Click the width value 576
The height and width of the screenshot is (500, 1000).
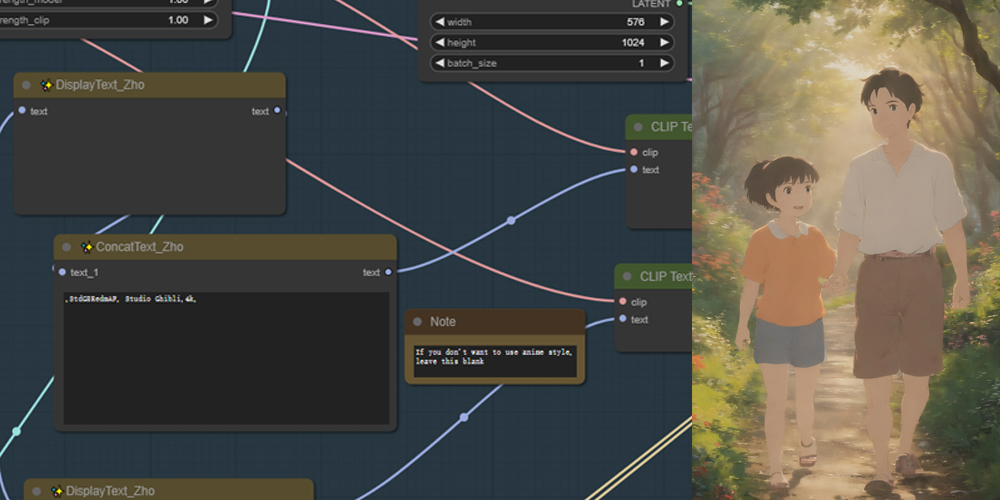[635, 22]
